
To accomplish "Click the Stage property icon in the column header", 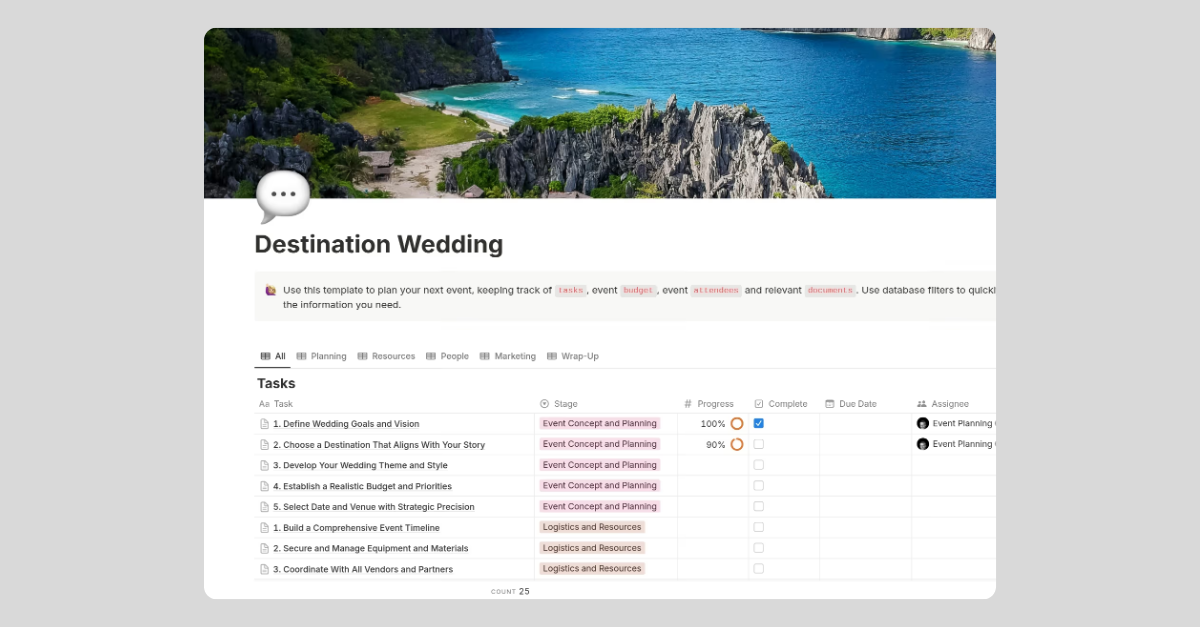I will point(545,403).
